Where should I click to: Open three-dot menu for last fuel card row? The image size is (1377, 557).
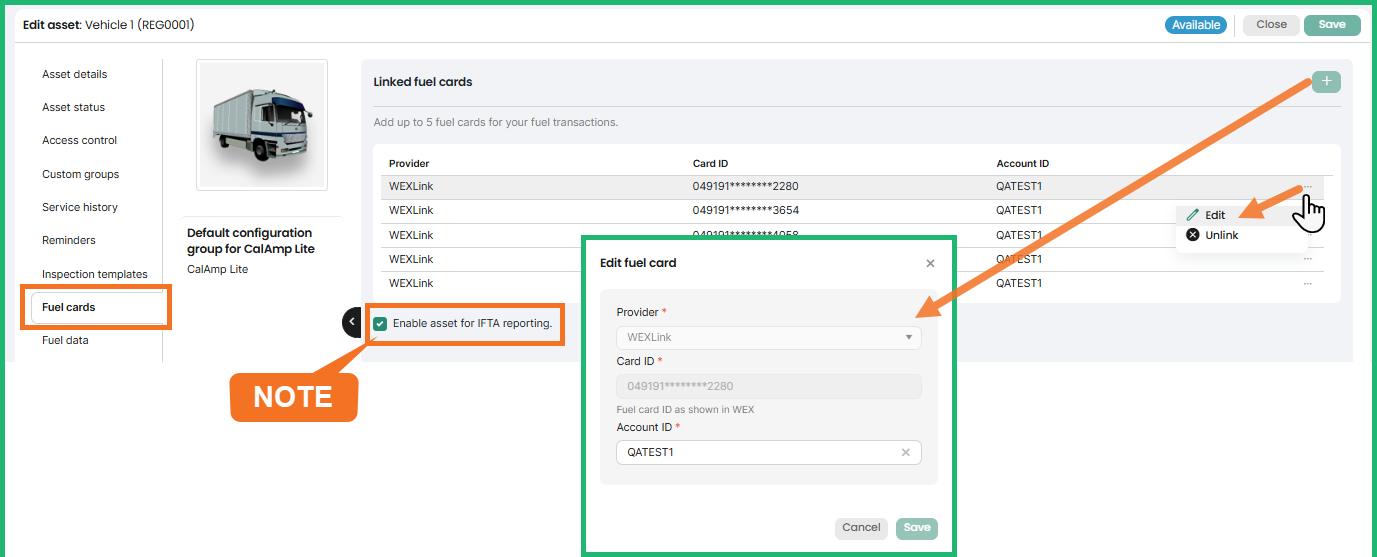point(1307,284)
